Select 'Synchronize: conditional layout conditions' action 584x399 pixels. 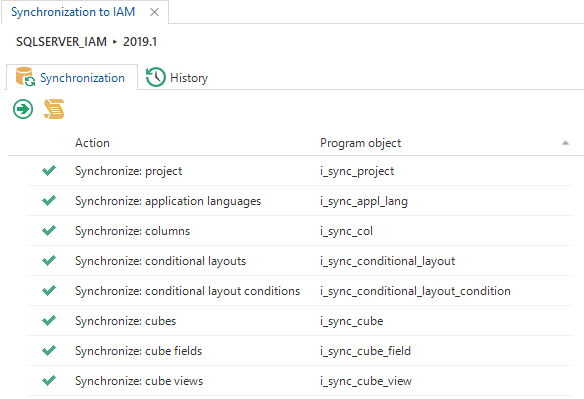[x=187, y=291]
